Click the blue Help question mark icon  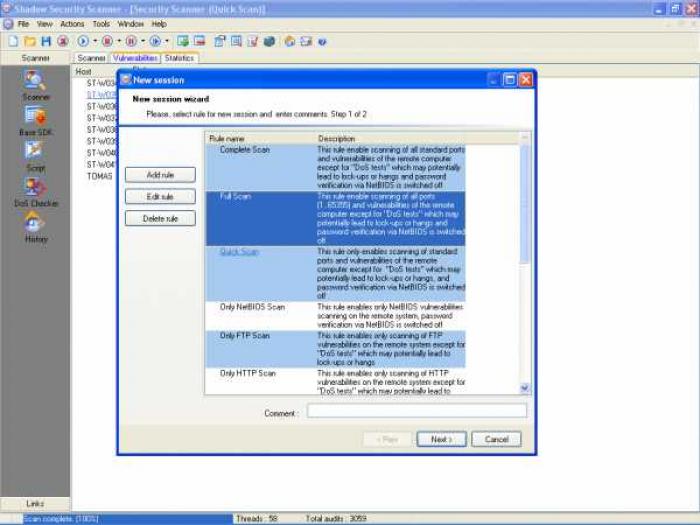coord(322,42)
